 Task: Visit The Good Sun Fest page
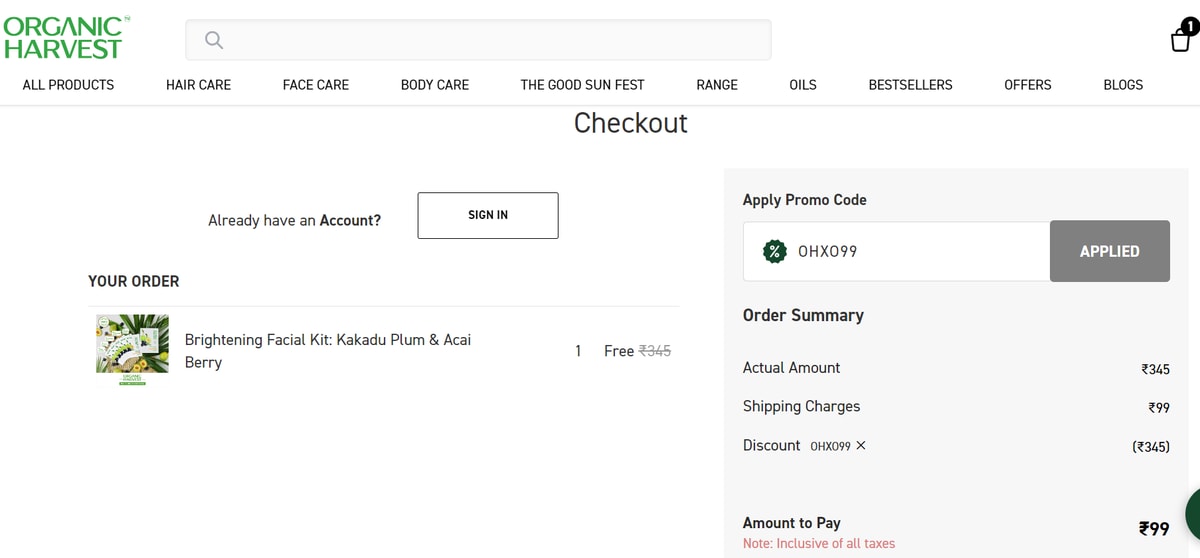click(582, 85)
